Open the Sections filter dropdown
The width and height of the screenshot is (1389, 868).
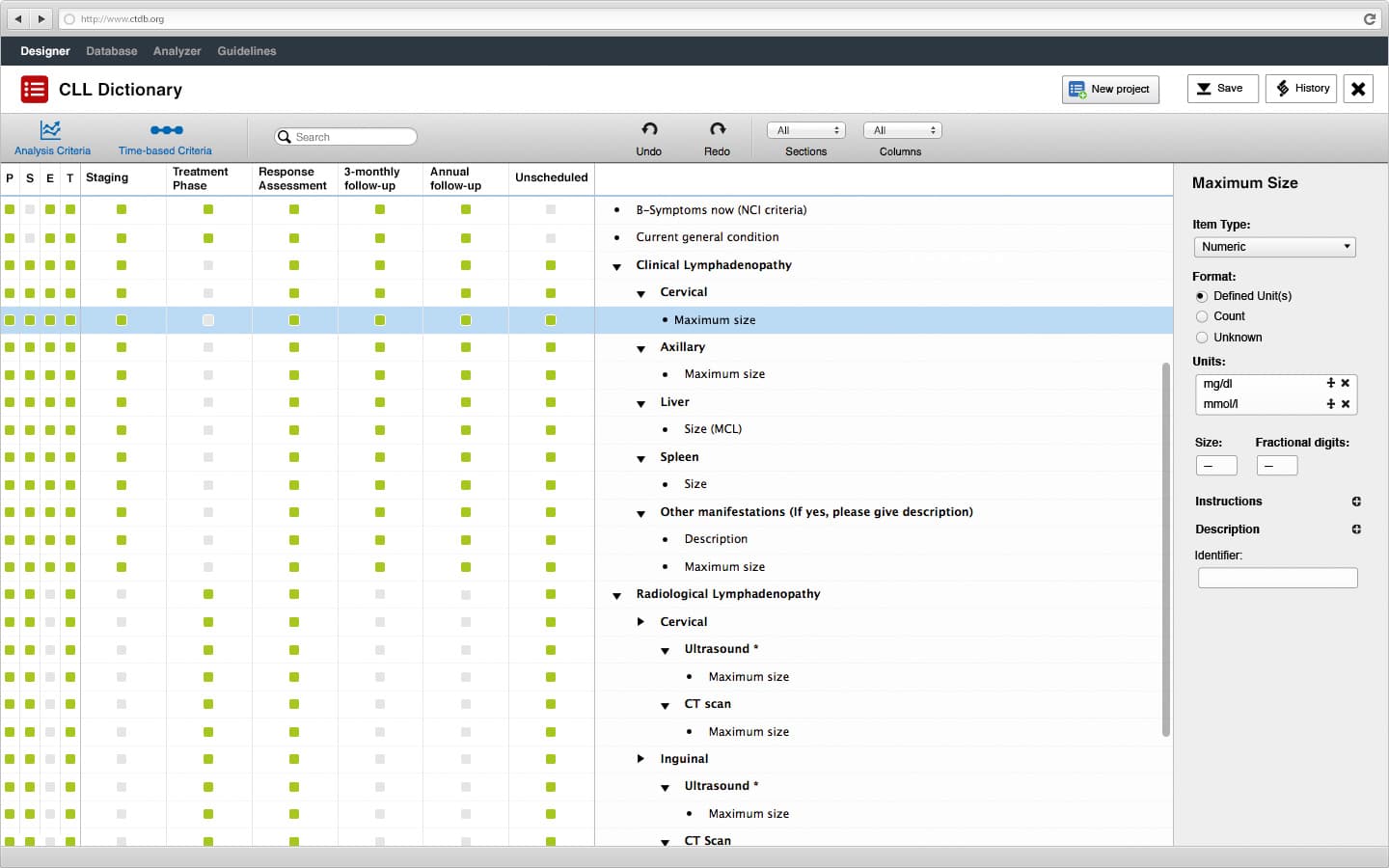click(806, 130)
